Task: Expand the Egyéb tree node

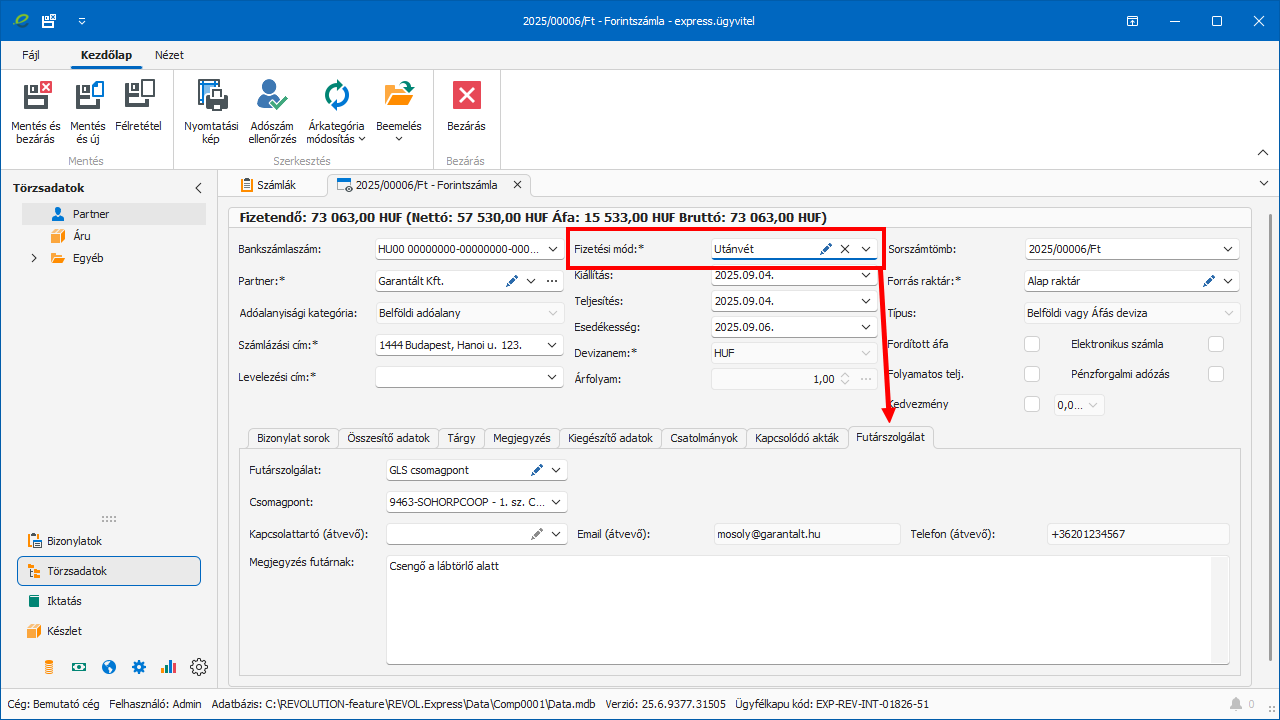Action: [34, 258]
